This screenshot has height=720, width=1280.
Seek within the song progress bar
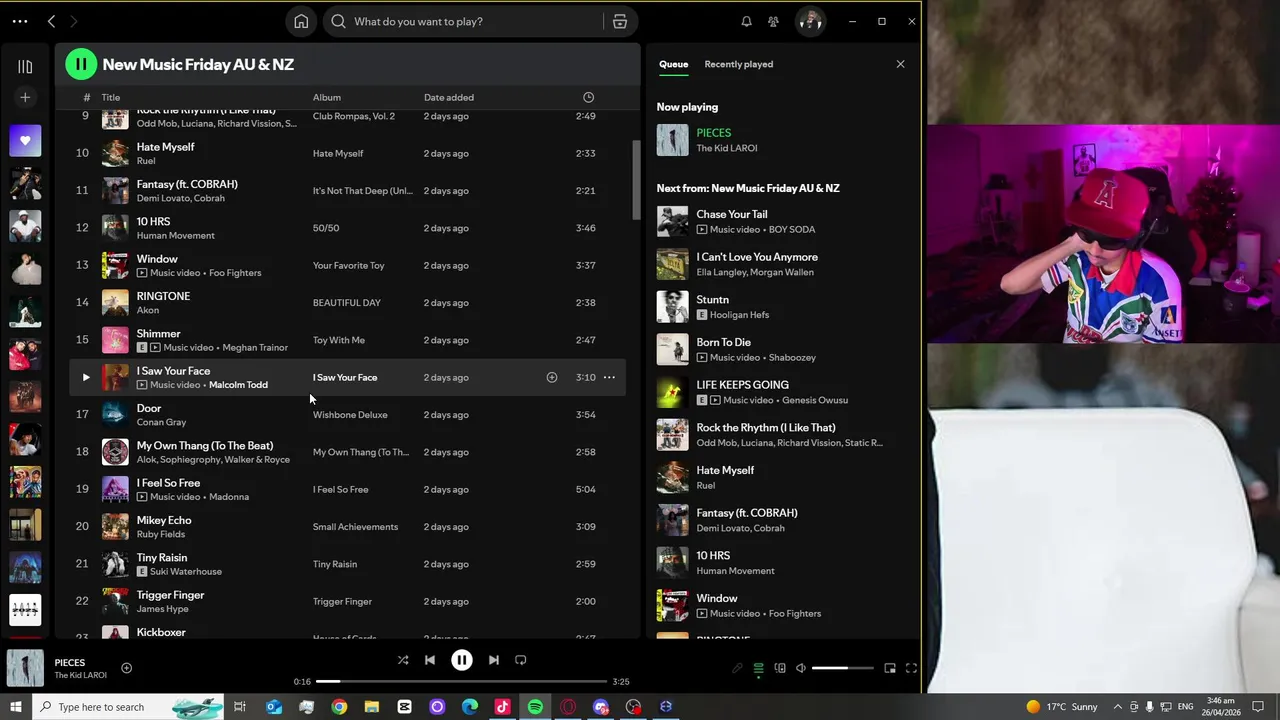(x=461, y=681)
